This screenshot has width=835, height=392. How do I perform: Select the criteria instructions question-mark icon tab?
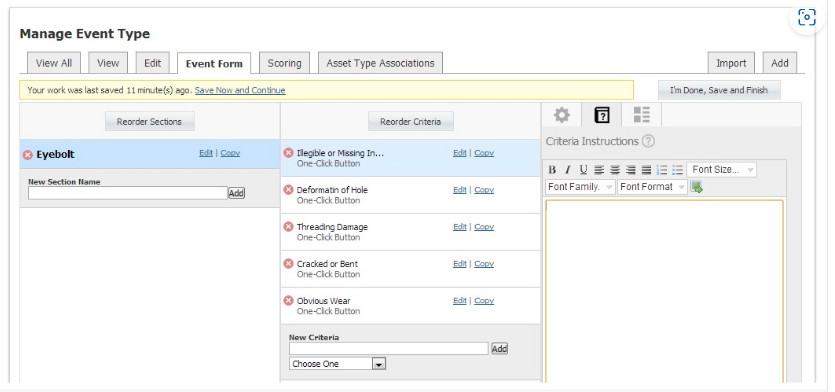click(602, 115)
